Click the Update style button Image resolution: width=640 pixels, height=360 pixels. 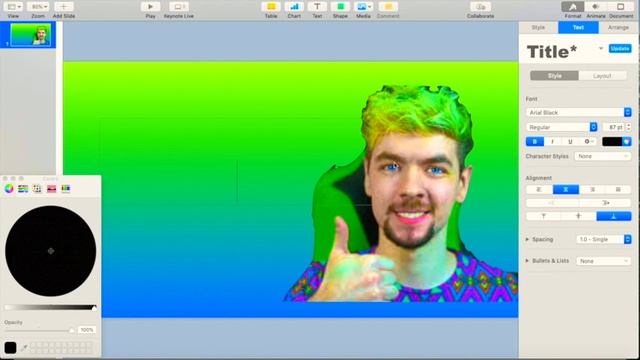[620, 49]
